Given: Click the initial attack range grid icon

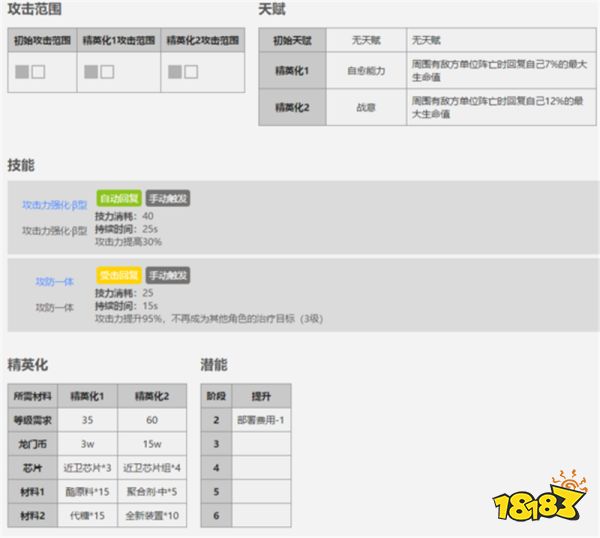Looking at the screenshot, I should (30, 72).
